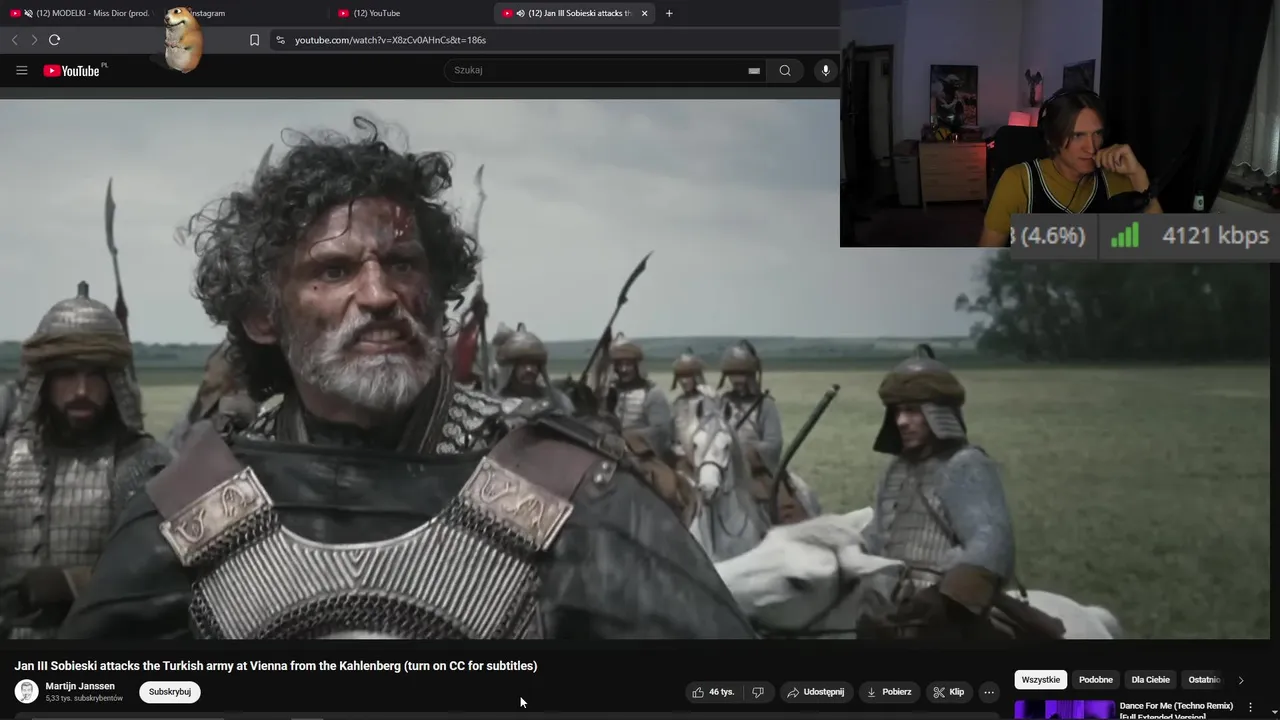The width and height of the screenshot is (1280, 720).
Task: Click the 4121 kbps bitrate indicator
Action: (x=1215, y=236)
